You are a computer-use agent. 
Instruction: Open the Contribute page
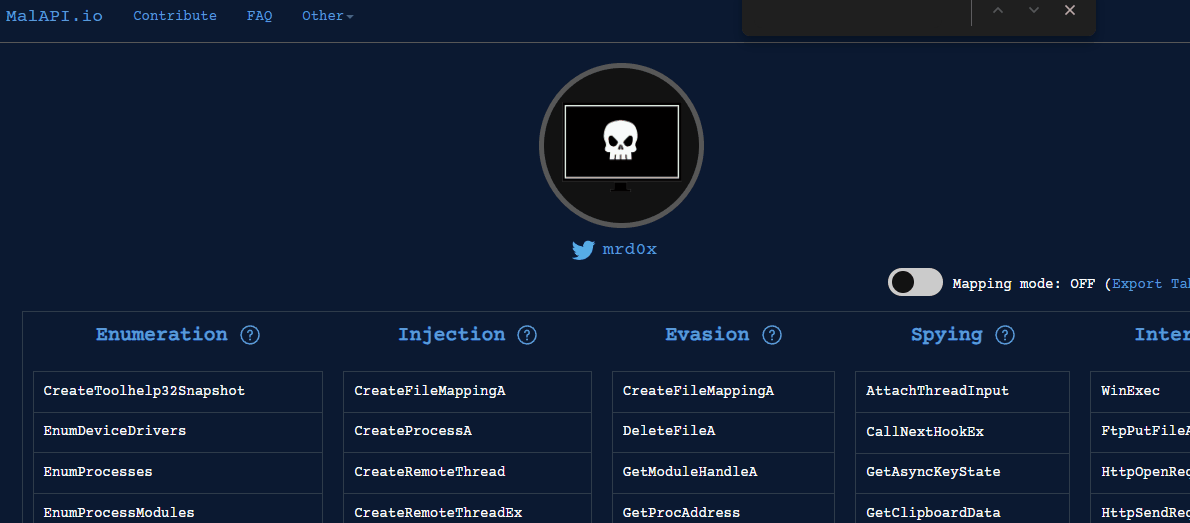point(175,16)
